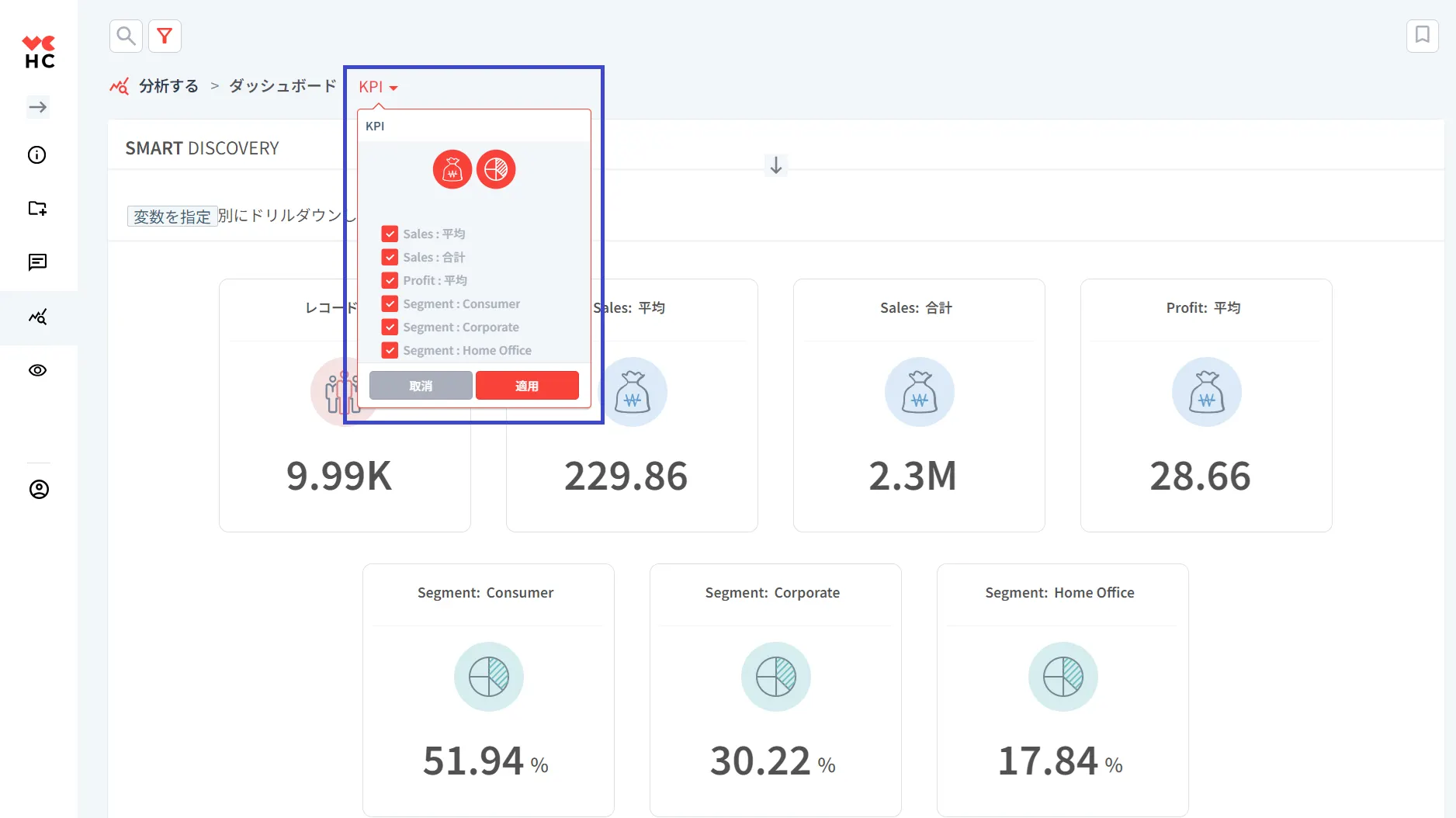Click the 取消 cancel button
Image resolution: width=1456 pixels, height=818 pixels.
click(421, 386)
